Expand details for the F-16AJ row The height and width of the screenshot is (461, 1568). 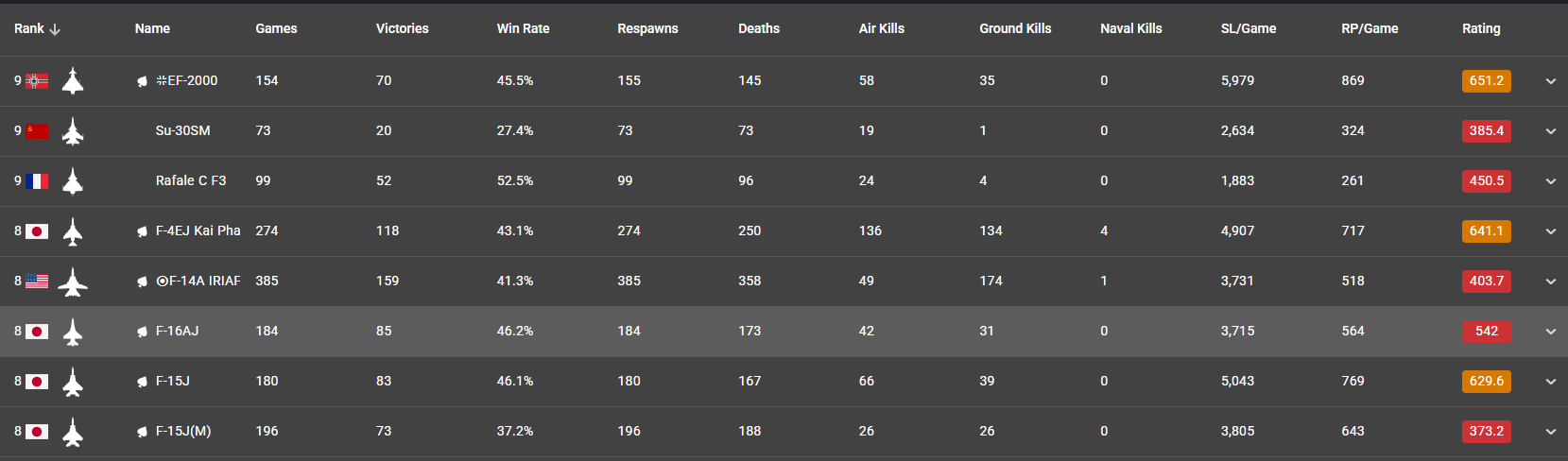[1551, 332]
